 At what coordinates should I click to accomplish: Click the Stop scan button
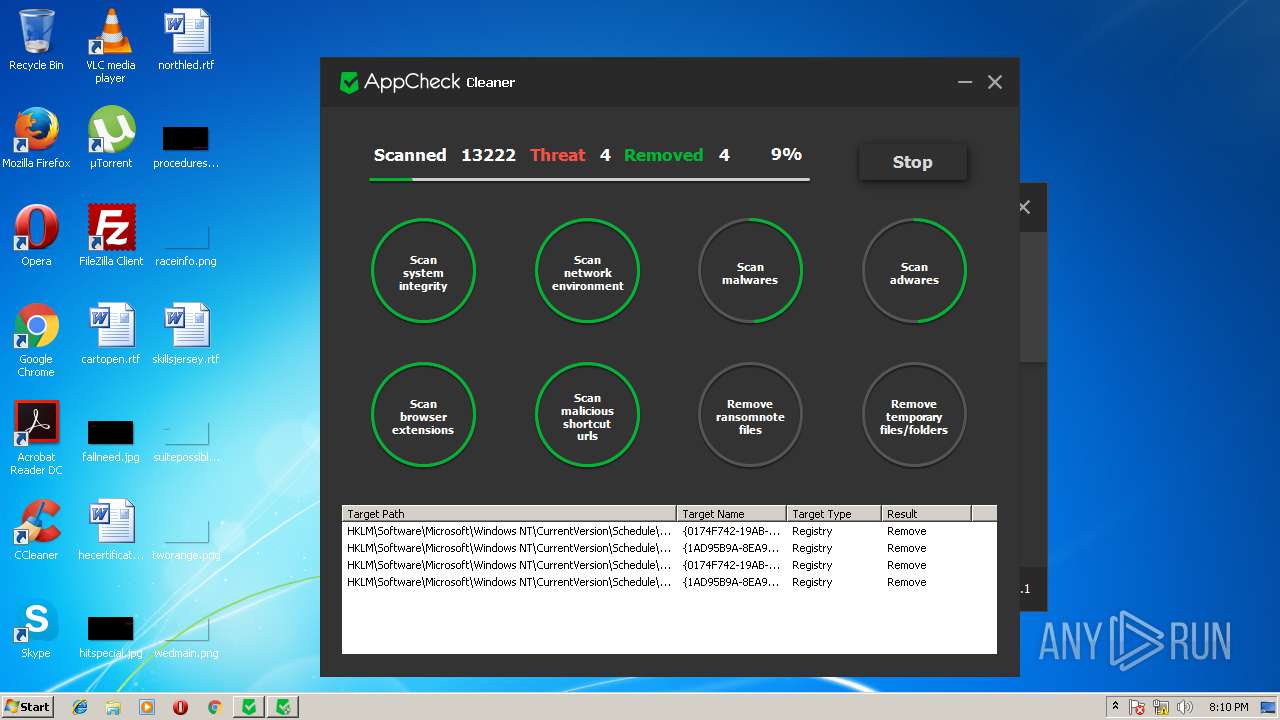click(x=912, y=162)
